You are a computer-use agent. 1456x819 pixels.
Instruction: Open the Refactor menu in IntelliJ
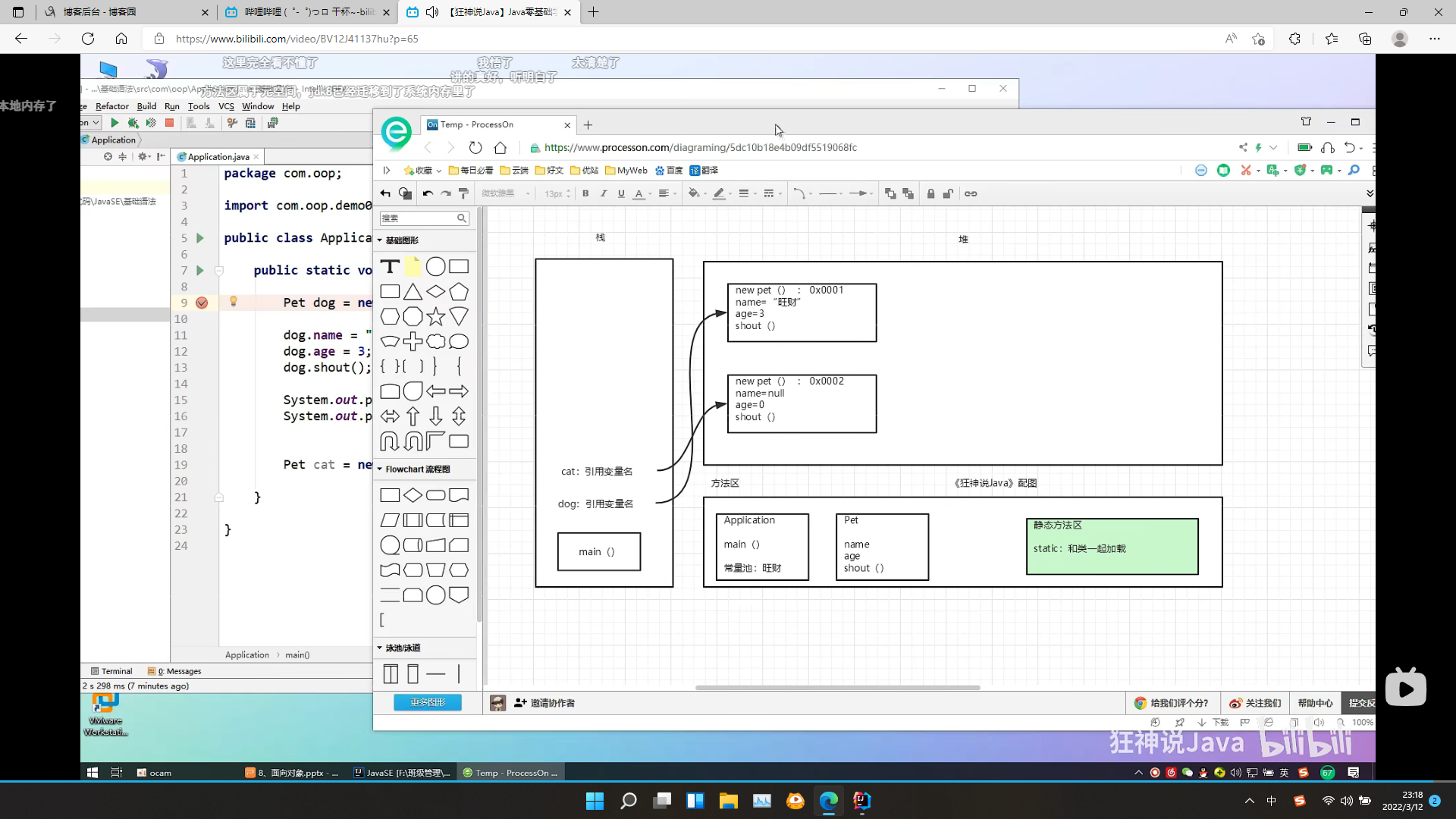tap(111, 106)
